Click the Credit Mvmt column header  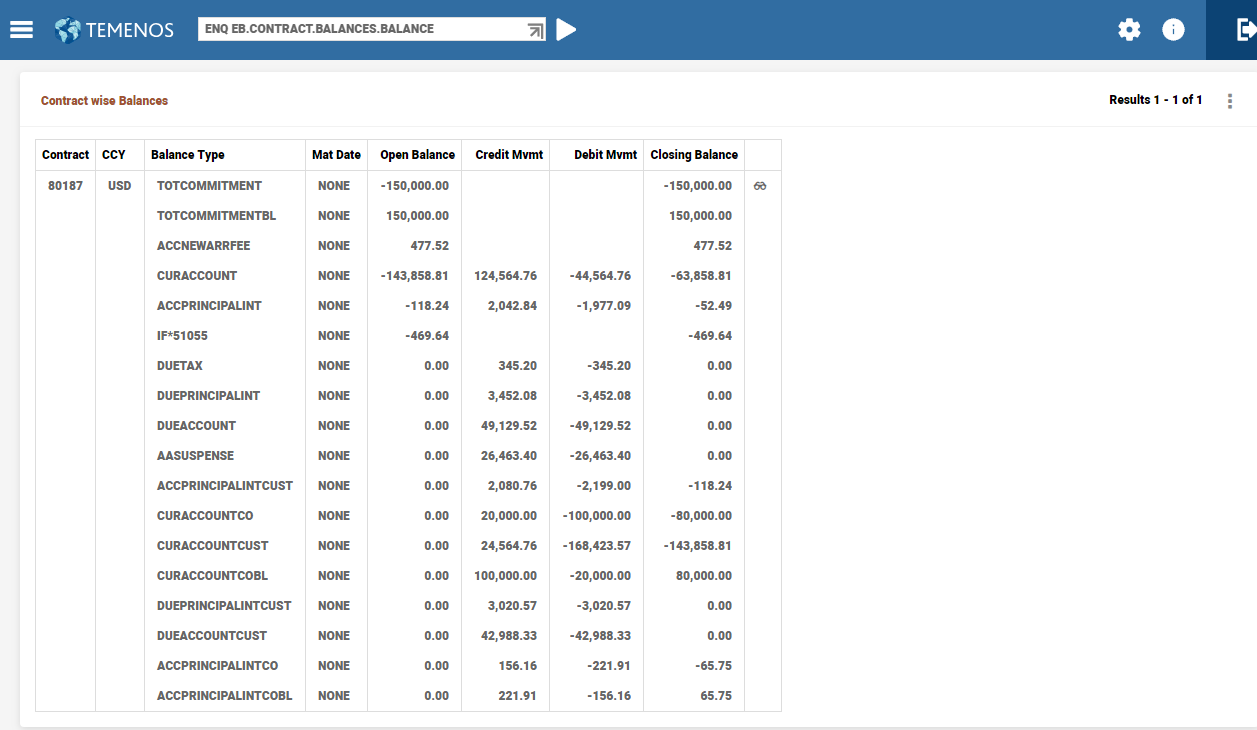coord(509,155)
